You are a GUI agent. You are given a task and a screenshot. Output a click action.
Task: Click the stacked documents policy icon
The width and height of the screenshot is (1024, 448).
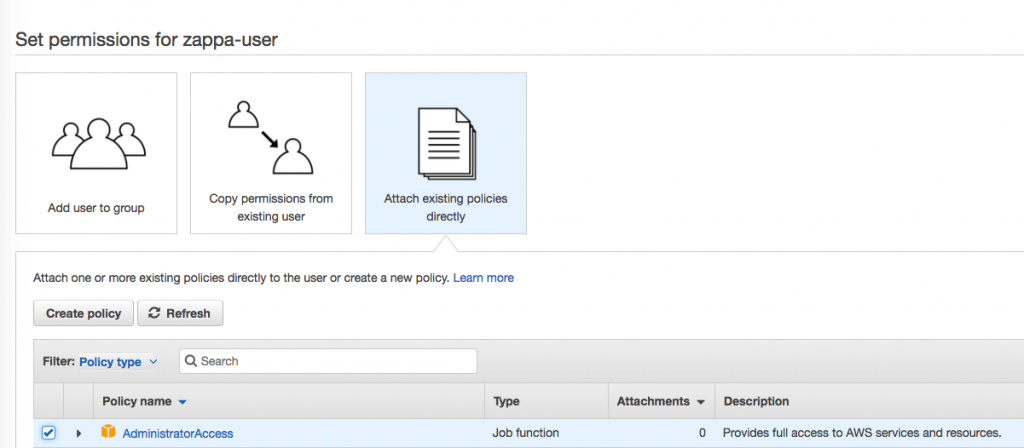[x=447, y=144]
